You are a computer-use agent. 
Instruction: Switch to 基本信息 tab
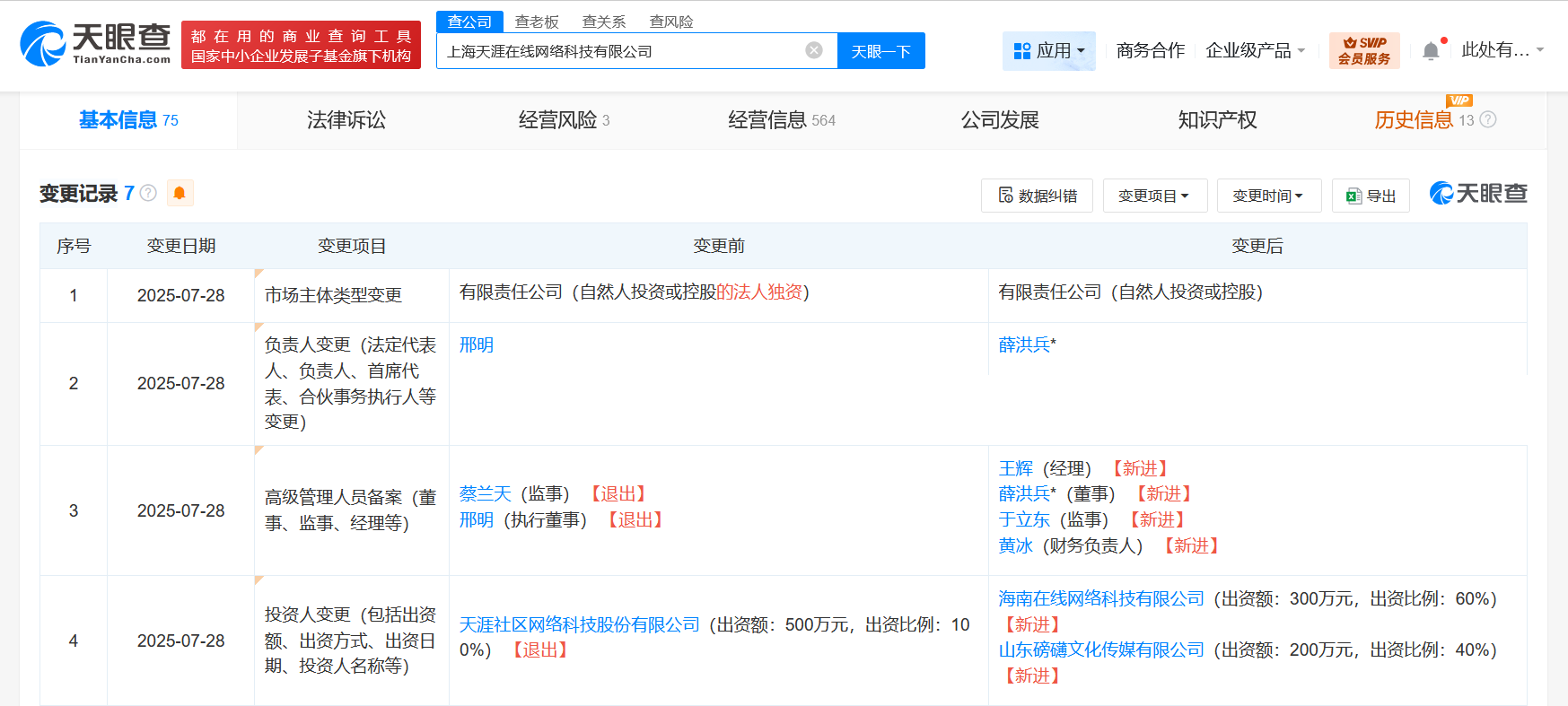128,120
